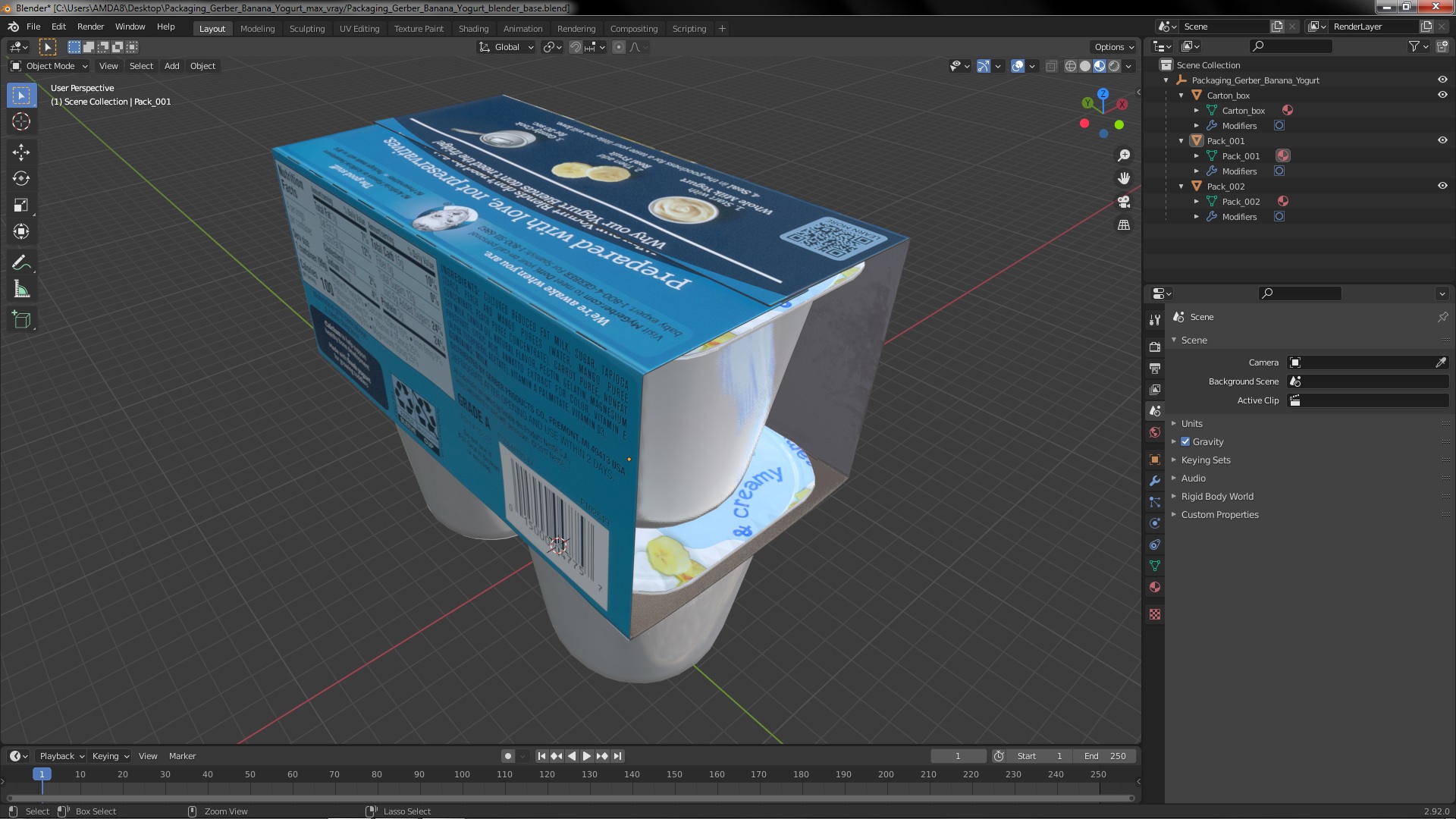
Task: Open the viewport Options dropdown
Action: 1114,47
